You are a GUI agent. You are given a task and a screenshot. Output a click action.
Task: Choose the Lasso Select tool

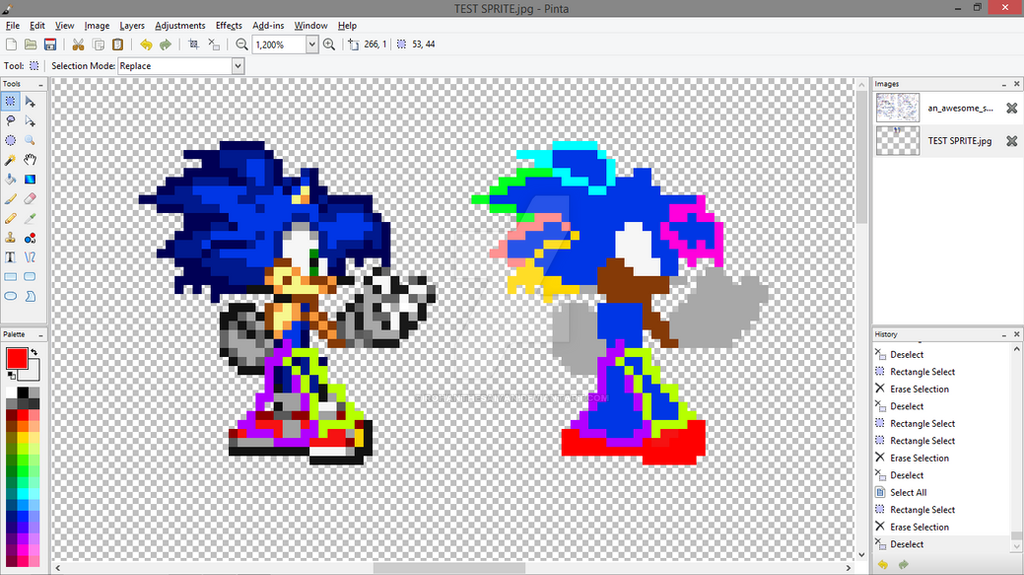10,121
